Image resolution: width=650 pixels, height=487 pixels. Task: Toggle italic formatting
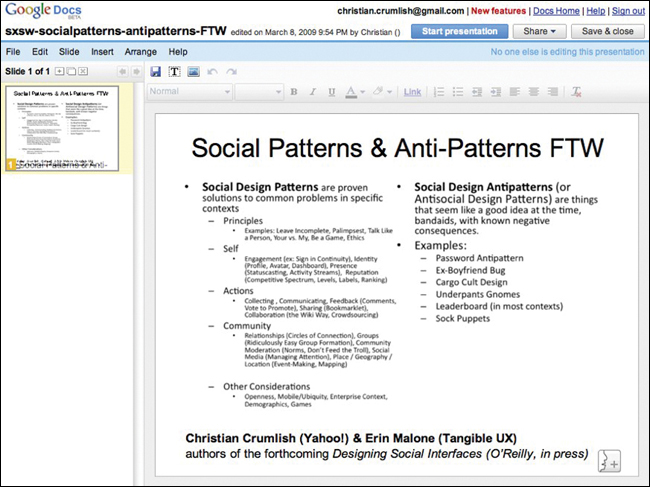312,92
